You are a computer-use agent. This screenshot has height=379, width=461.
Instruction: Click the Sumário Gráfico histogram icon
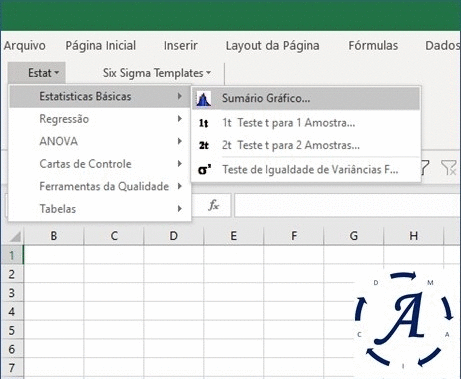pyautogui.click(x=203, y=99)
